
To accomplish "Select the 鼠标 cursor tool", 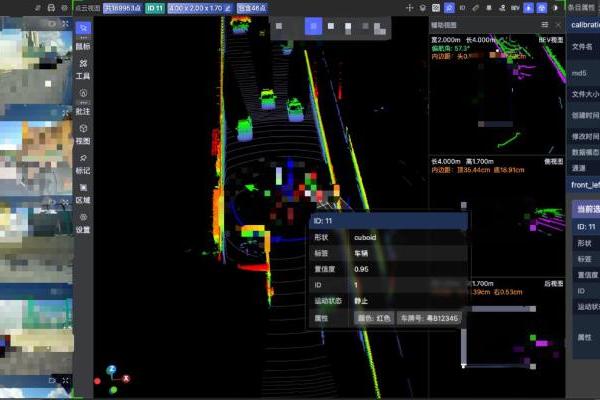I will [x=83, y=38].
